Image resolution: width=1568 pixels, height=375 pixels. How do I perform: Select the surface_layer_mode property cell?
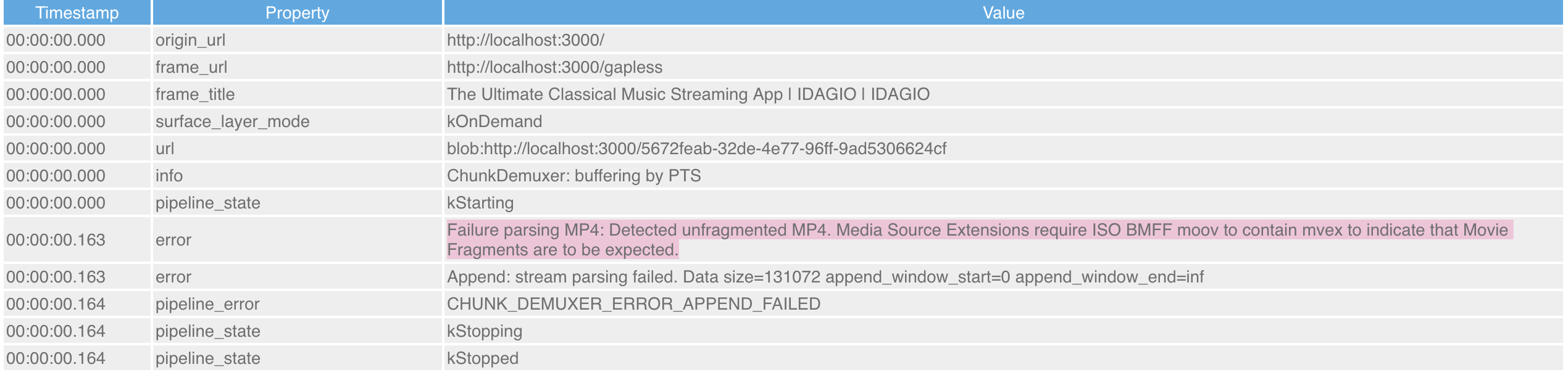tap(232, 122)
